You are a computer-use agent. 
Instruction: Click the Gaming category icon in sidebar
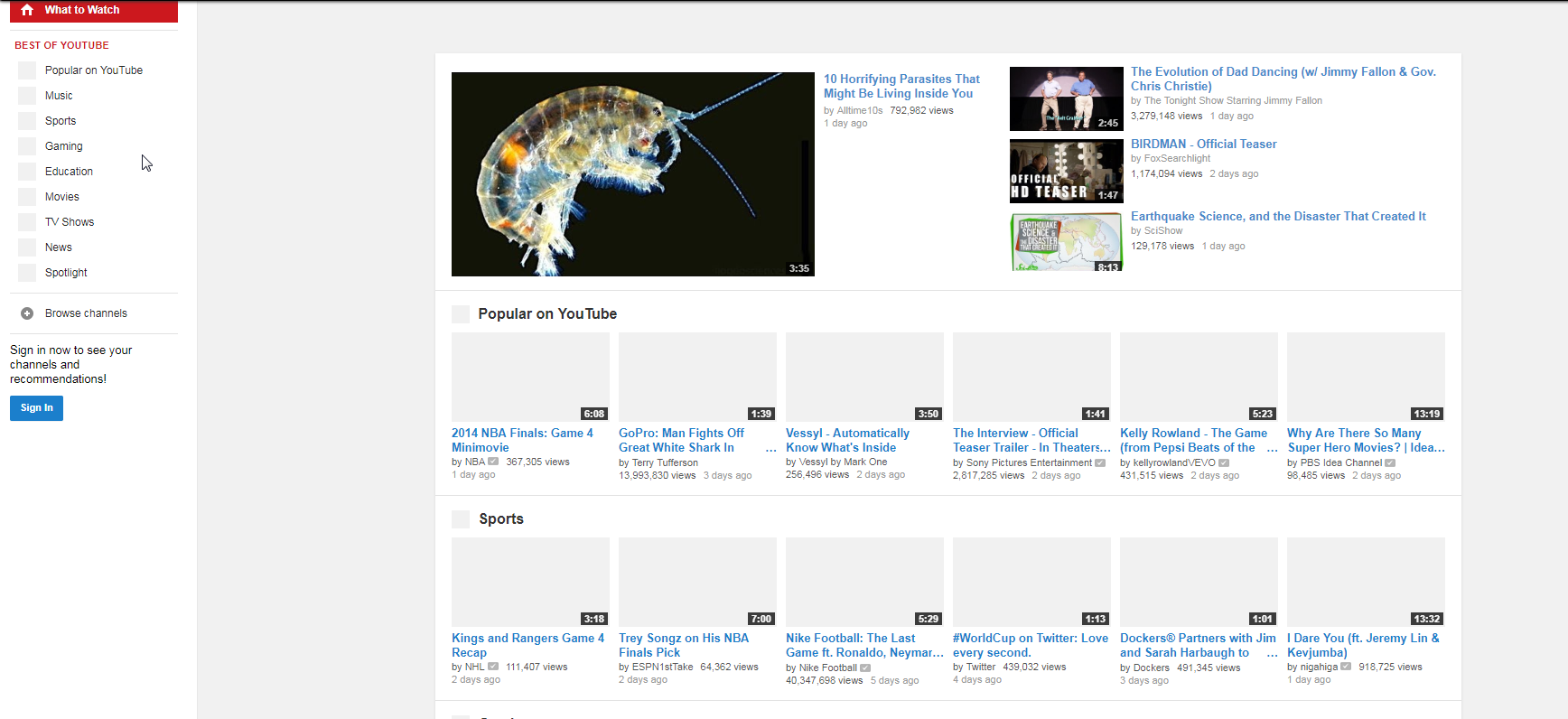27,146
